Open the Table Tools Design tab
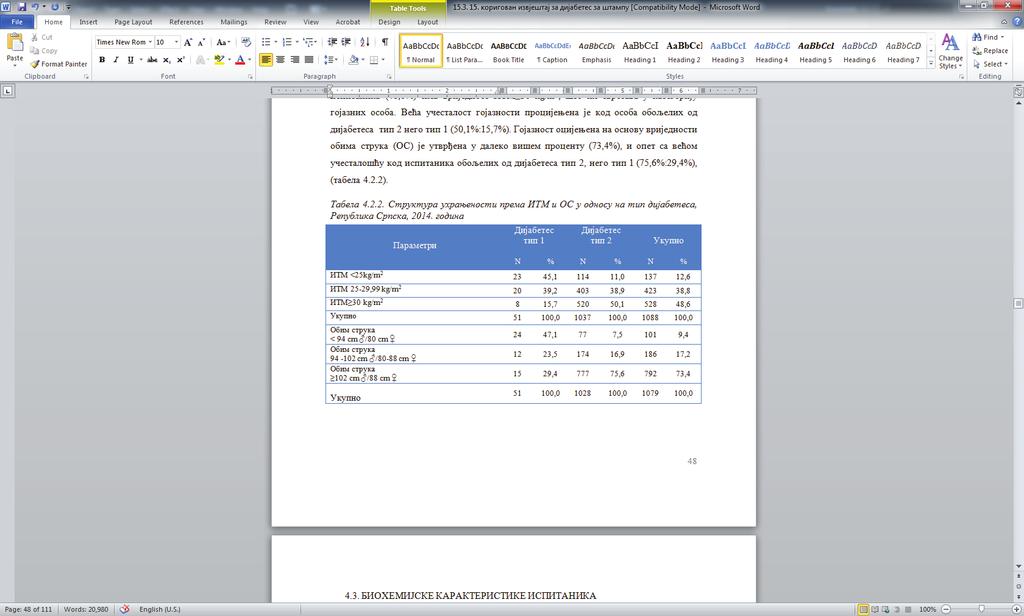The height and width of the screenshot is (616, 1024). [x=389, y=22]
